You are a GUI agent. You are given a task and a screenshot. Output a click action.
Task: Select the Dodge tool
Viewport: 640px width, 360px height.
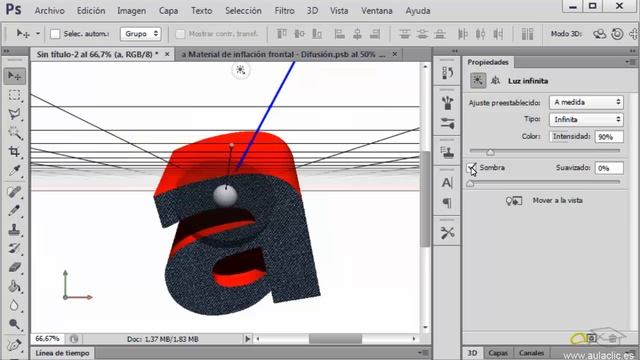tap(15, 324)
